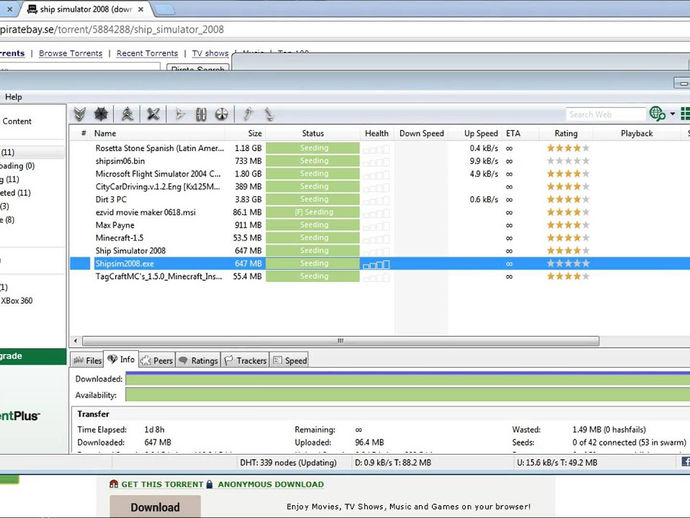Image resolution: width=690 pixels, height=518 pixels.
Task: Click the Stop torrent toolbar icon
Action: coord(221,114)
